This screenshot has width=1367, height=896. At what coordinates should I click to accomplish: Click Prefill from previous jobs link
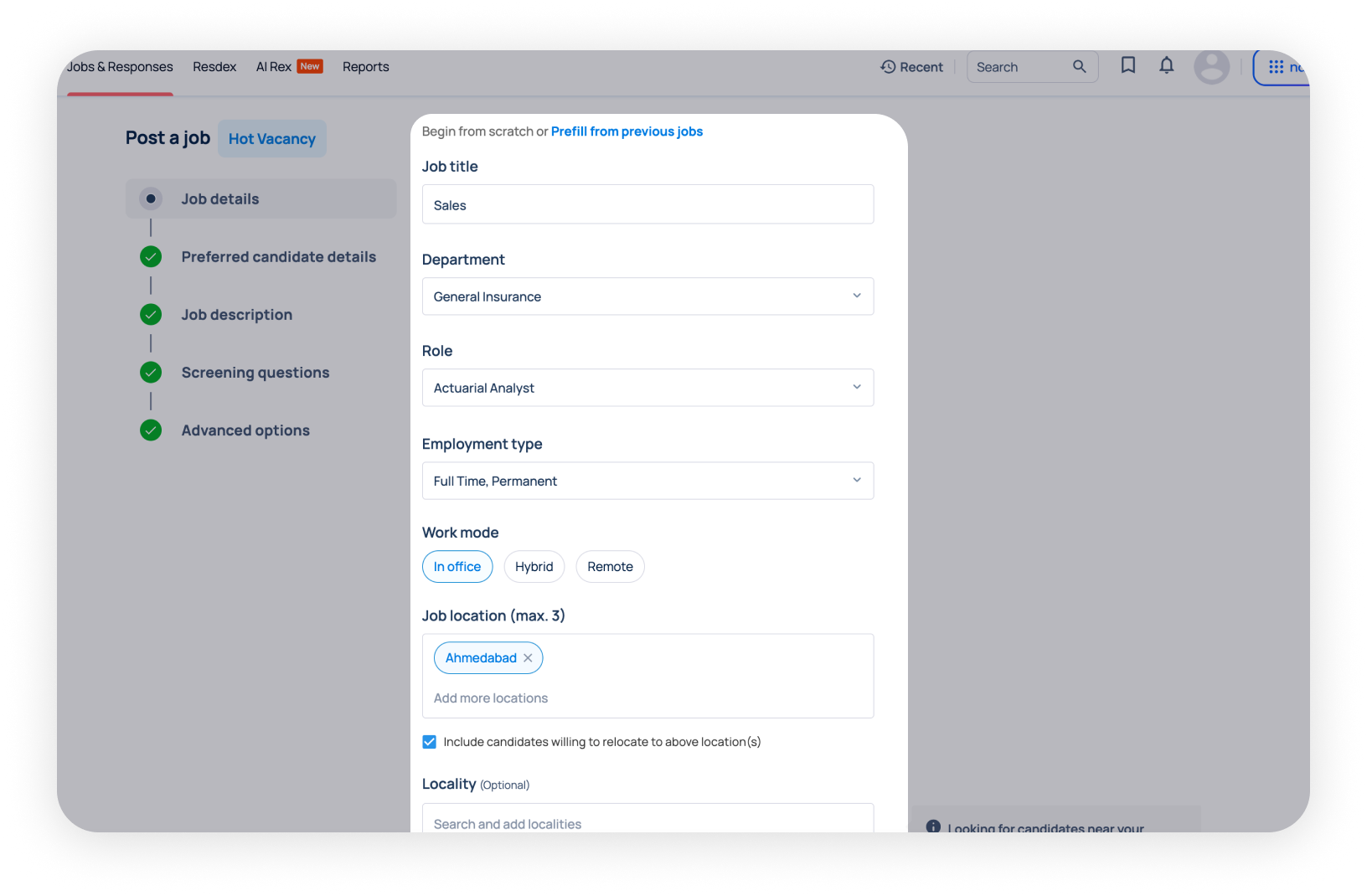(627, 131)
